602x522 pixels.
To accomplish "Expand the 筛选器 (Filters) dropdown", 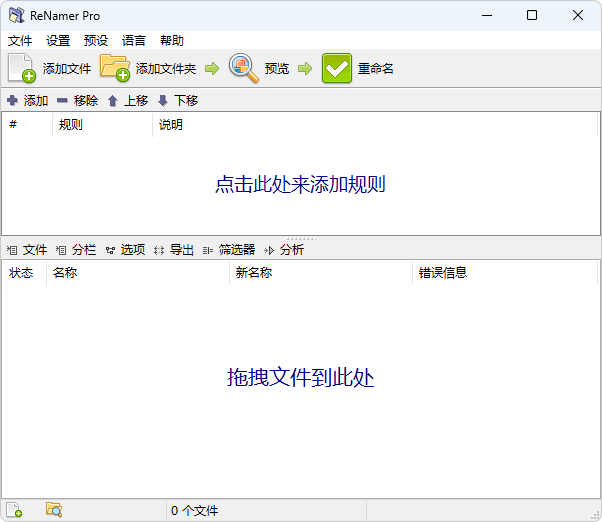I will coord(229,250).
